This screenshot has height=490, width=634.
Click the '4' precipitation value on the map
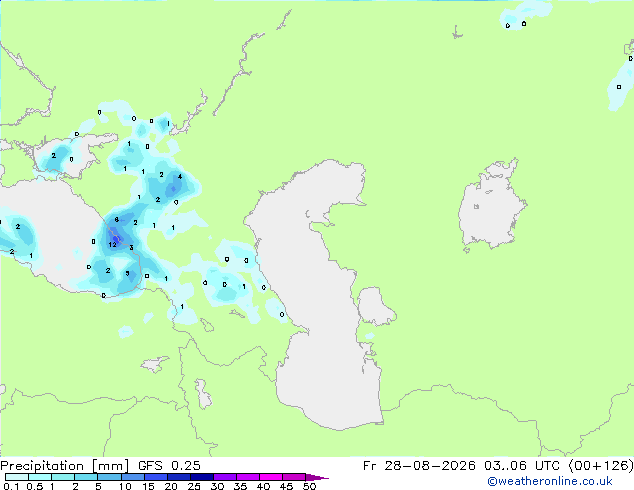[180, 177]
